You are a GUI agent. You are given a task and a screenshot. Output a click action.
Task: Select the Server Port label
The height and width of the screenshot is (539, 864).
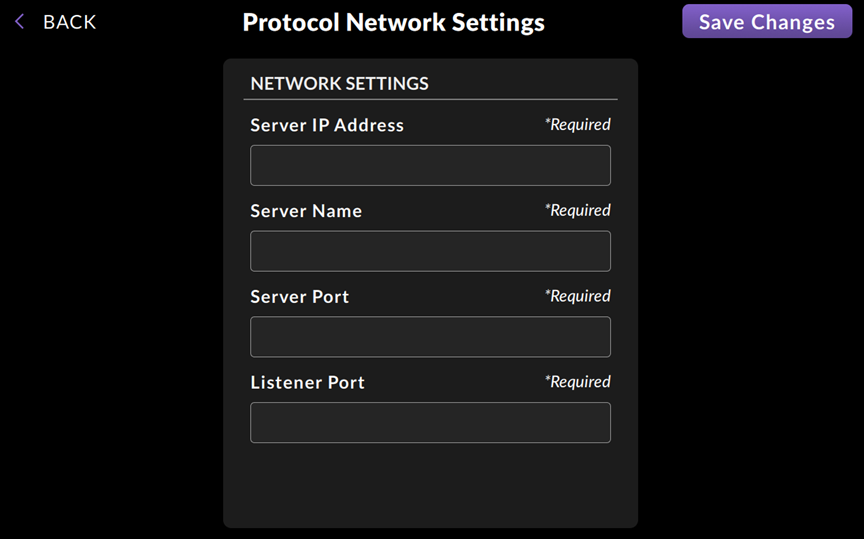[300, 297]
